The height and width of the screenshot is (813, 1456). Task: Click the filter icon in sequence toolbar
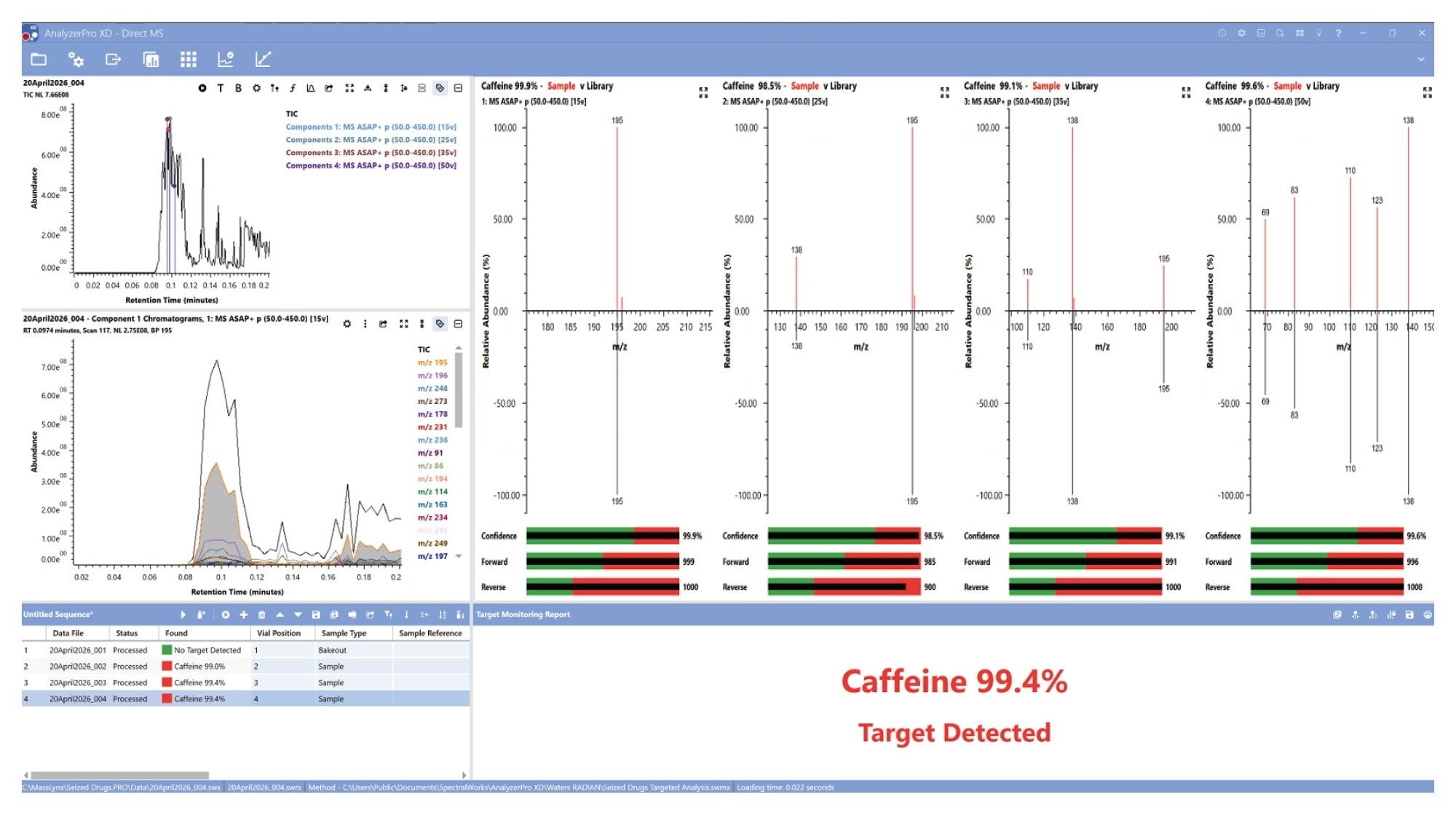pos(388,615)
